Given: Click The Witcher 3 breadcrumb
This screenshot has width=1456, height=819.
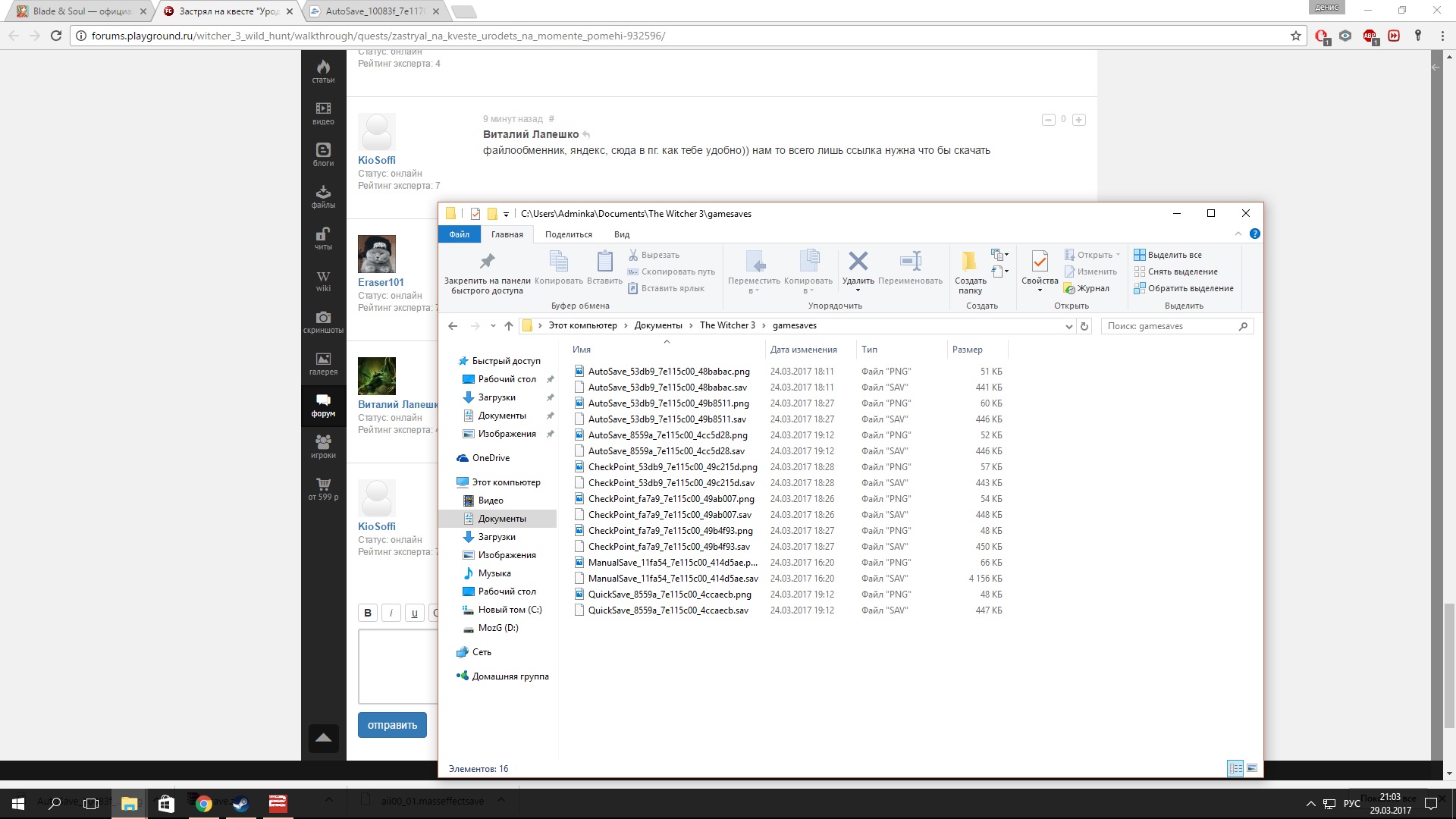Looking at the screenshot, I should tap(727, 325).
